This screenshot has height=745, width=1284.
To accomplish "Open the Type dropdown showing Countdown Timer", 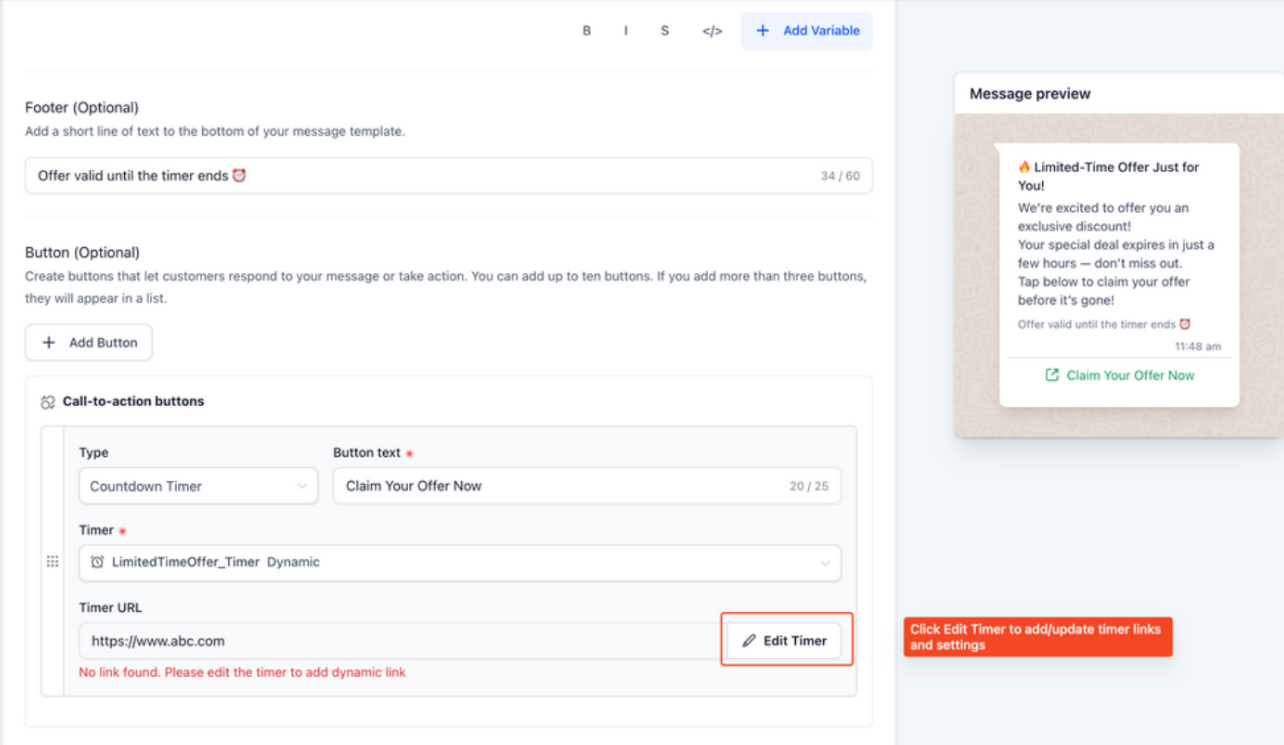I will pyautogui.click(x=198, y=487).
